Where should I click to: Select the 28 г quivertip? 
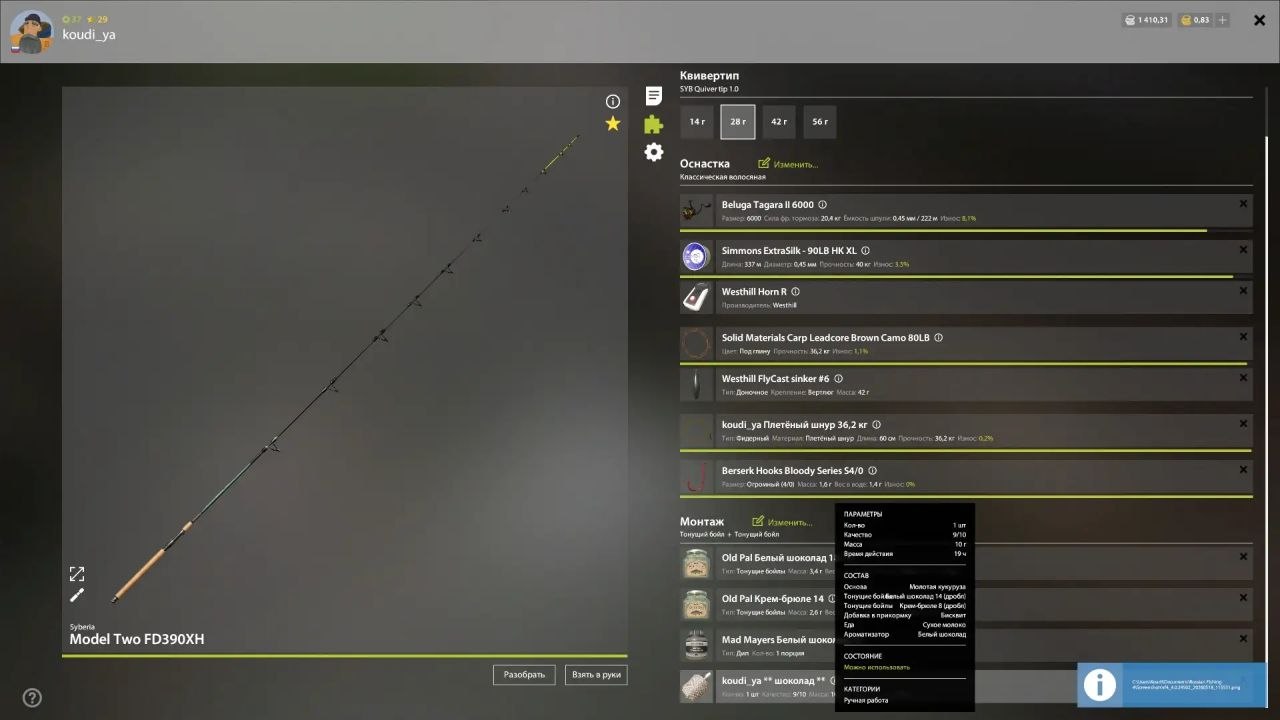738,122
